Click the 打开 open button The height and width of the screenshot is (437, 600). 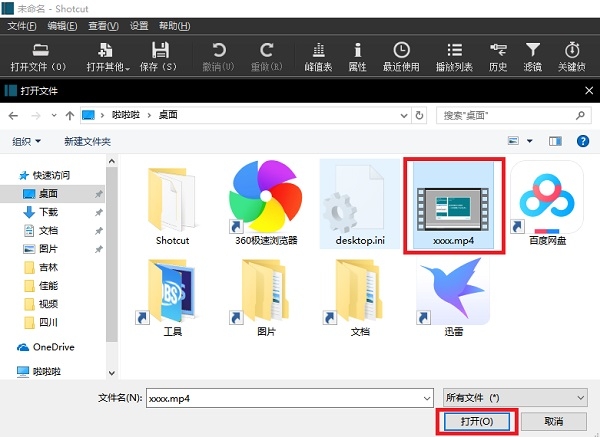[477, 421]
